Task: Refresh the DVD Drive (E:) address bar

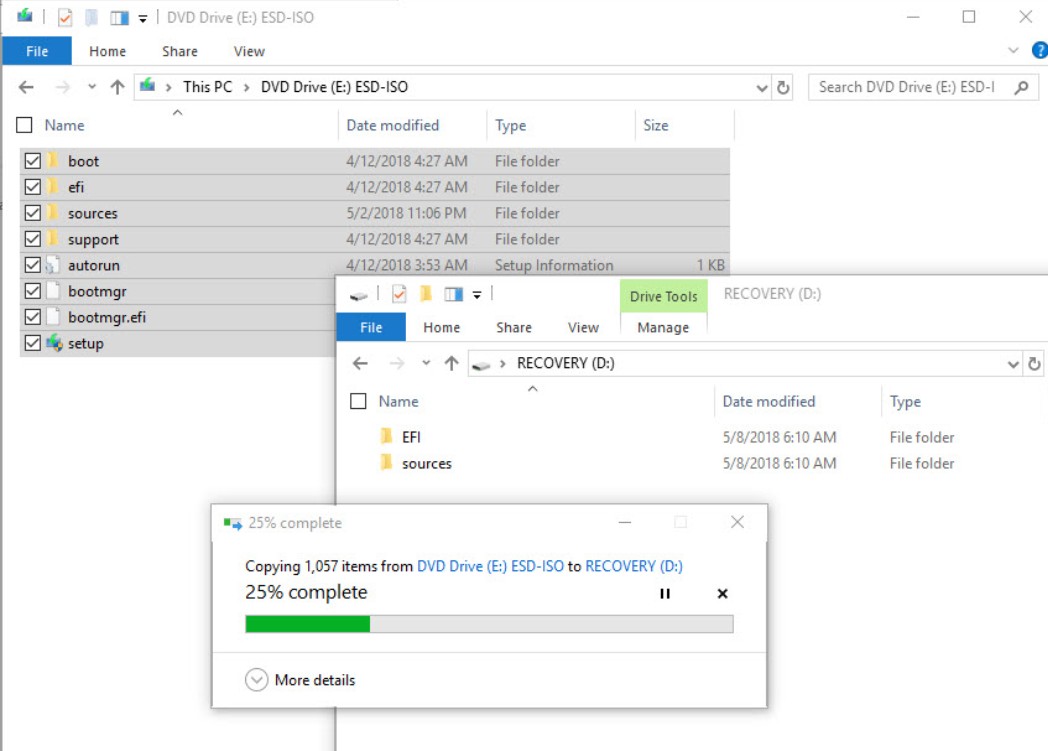Action: click(x=784, y=88)
